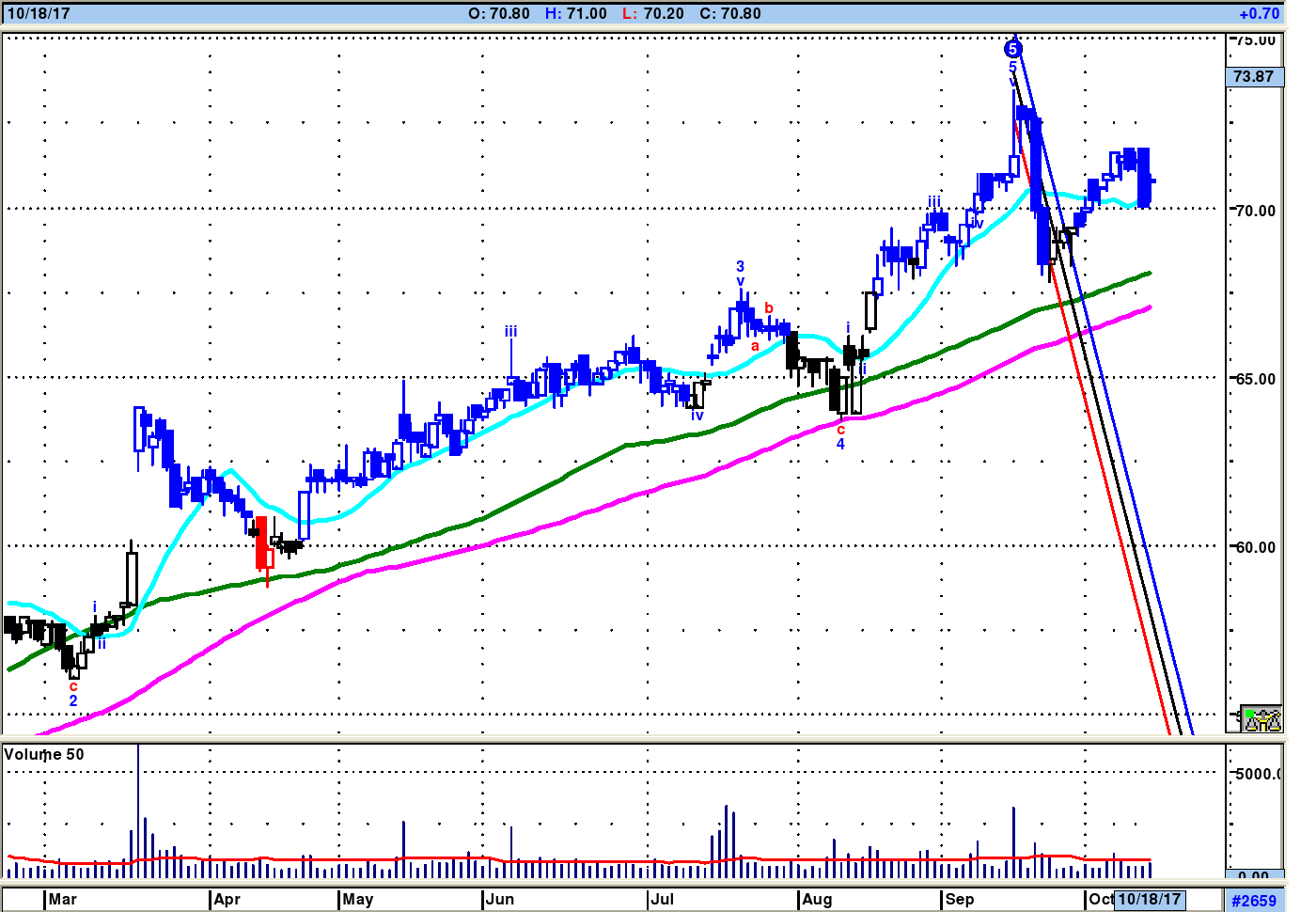This screenshot has width=1316, height=912.
Task: Click the highlighted 10/18/17 date on time axis
Action: coord(1149,899)
